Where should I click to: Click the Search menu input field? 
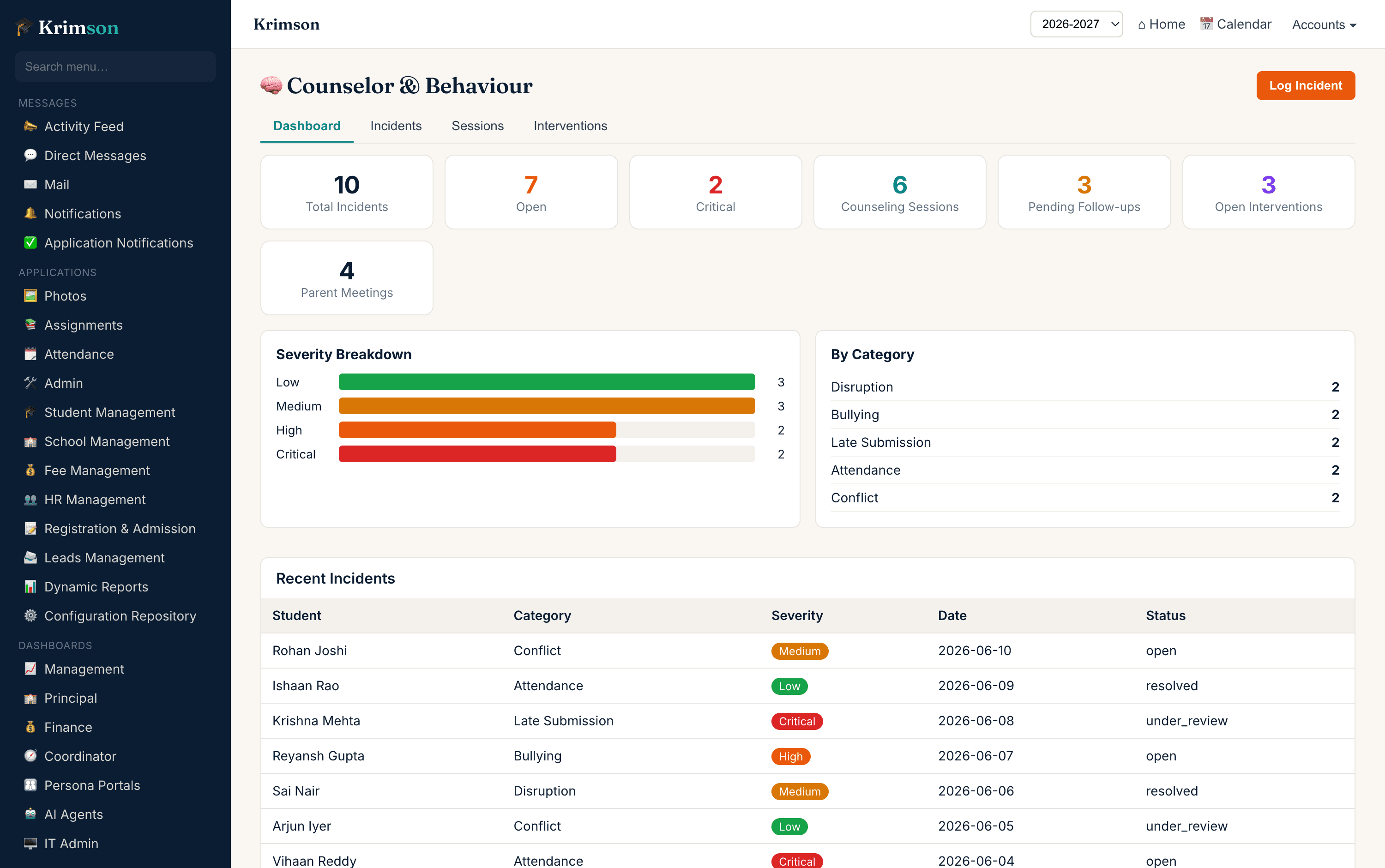coord(115,66)
